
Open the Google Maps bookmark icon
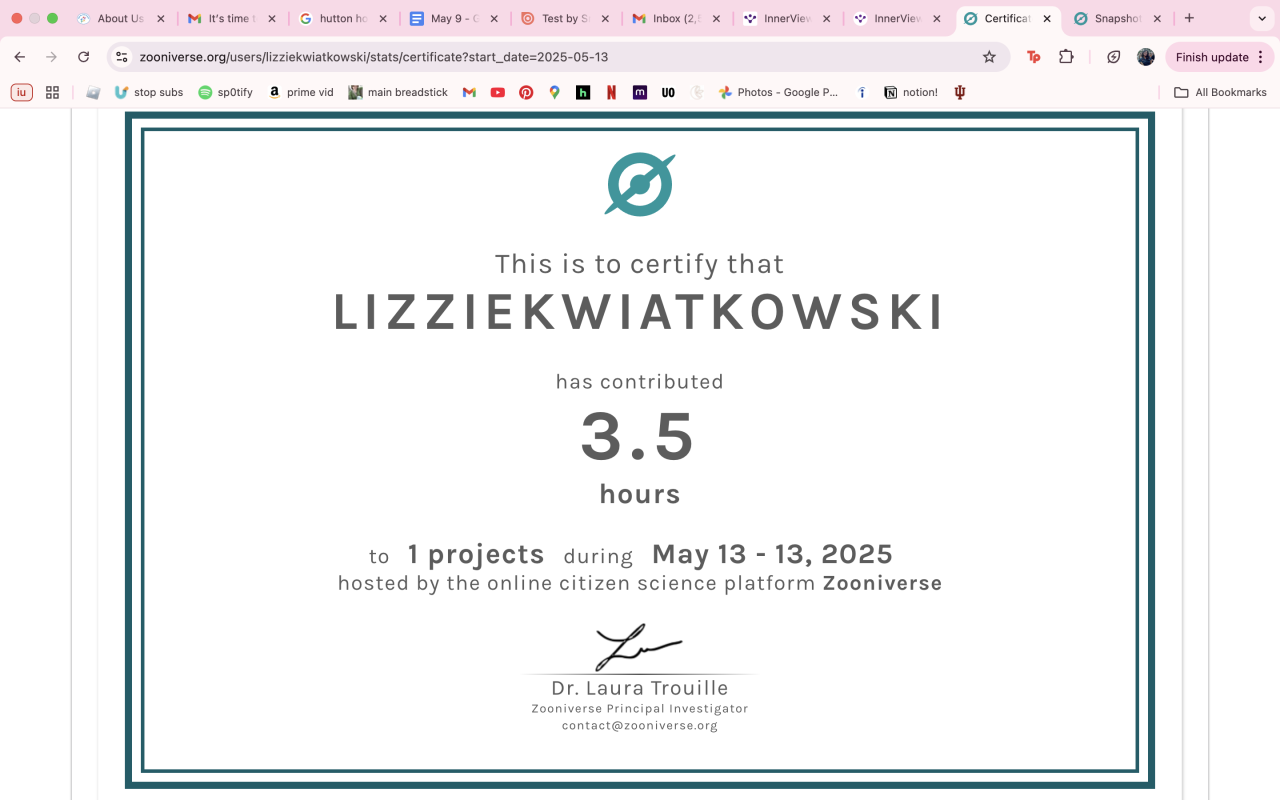click(555, 92)
